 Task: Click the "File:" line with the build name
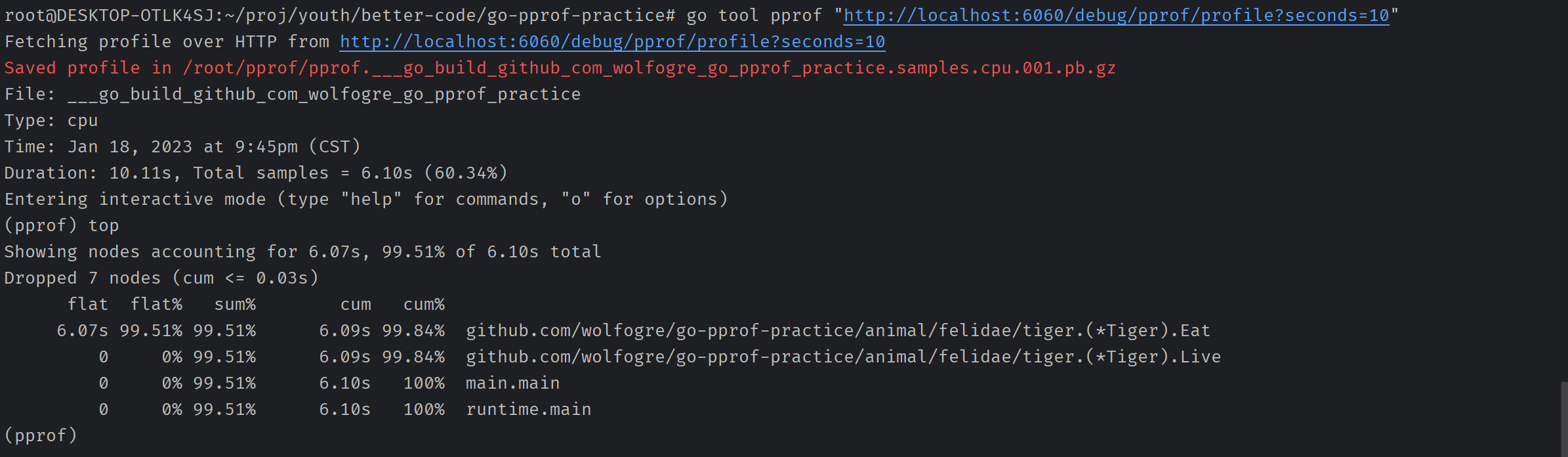[292, 94]
